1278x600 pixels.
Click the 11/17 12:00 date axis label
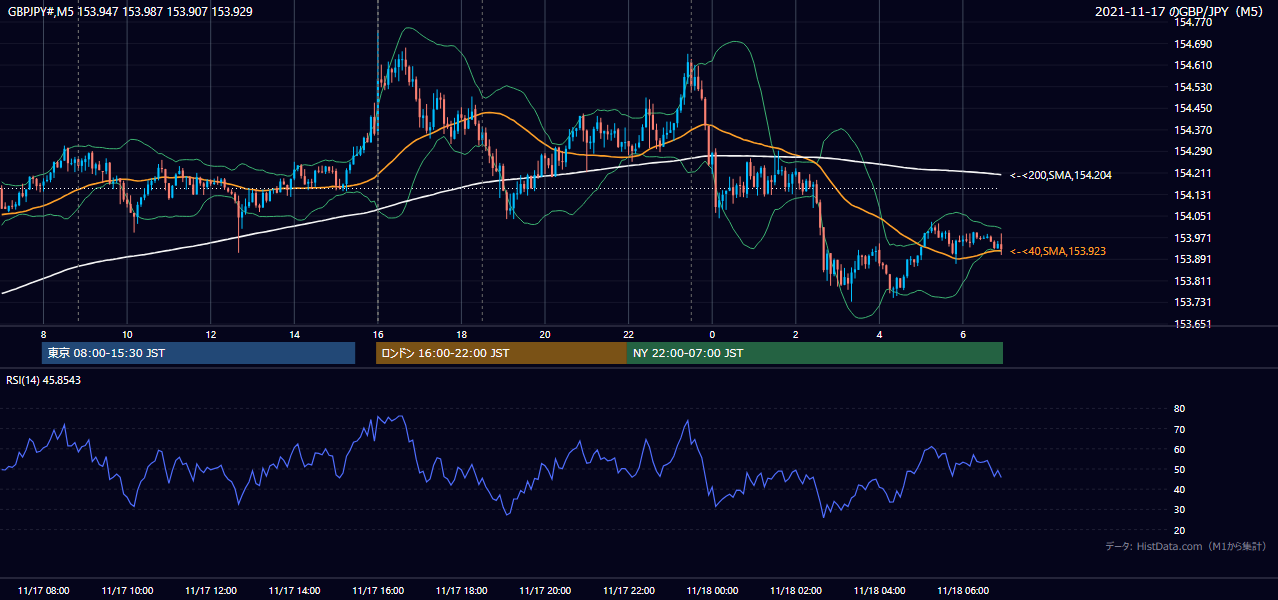tap(211, 591)
